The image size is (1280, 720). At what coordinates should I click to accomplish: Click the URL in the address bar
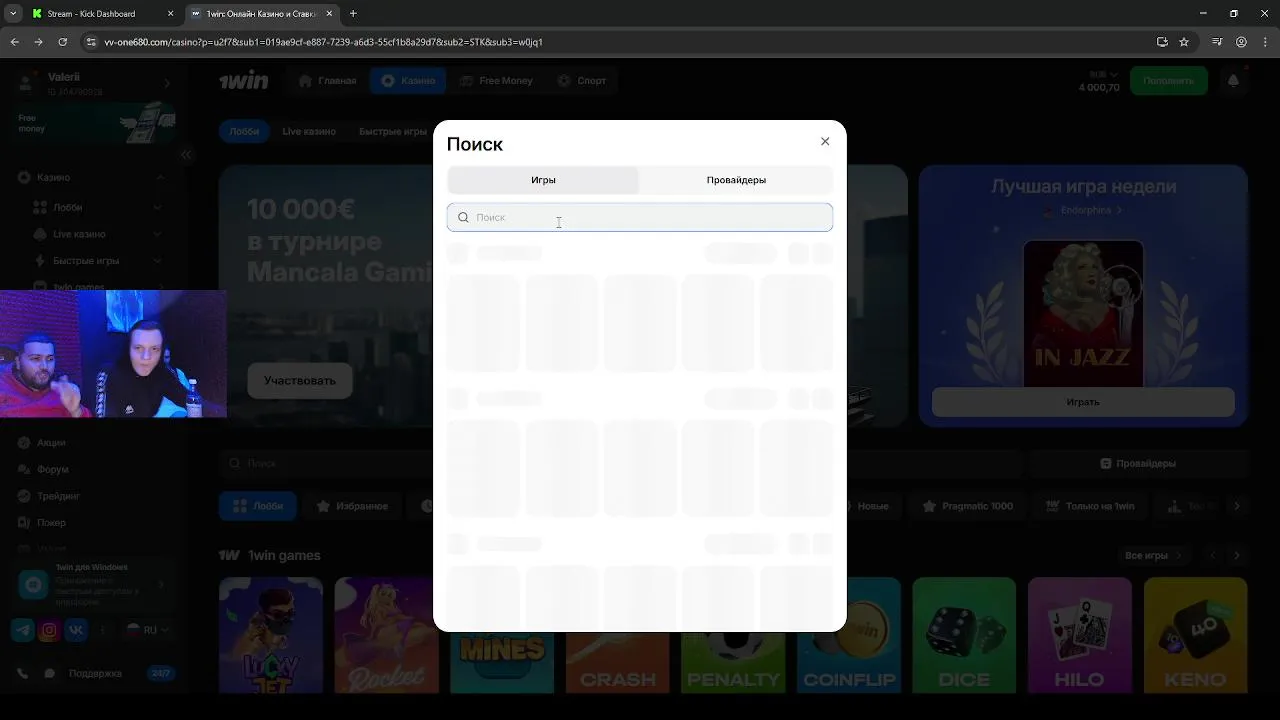323,42
